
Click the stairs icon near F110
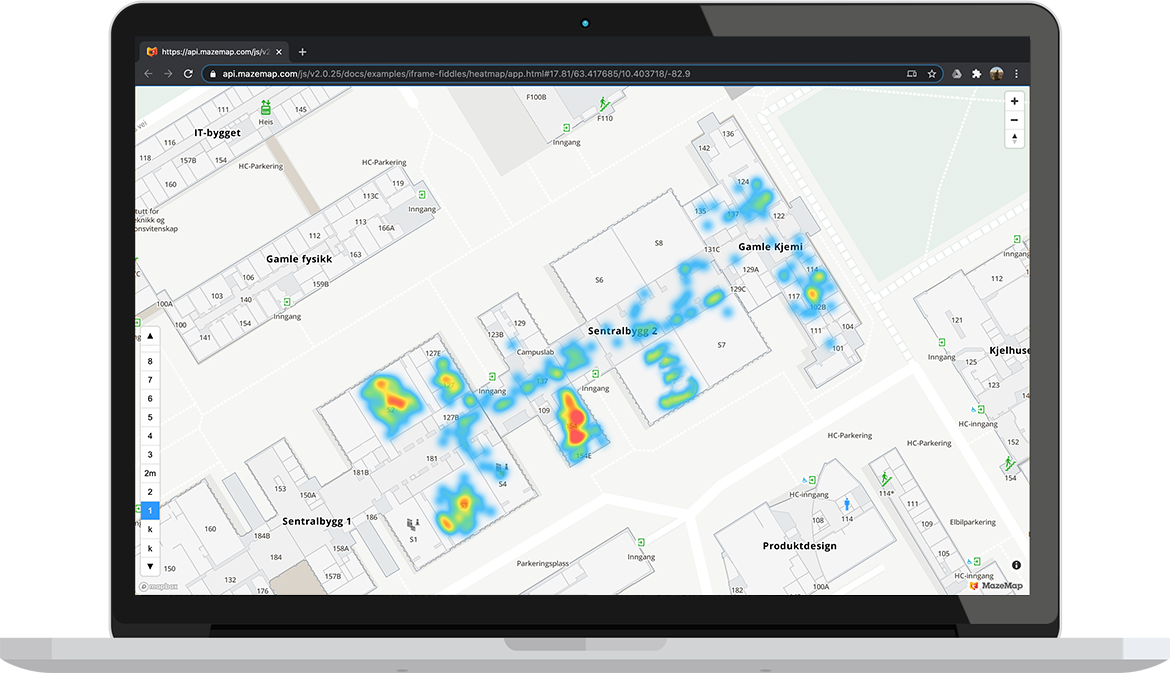604,103
